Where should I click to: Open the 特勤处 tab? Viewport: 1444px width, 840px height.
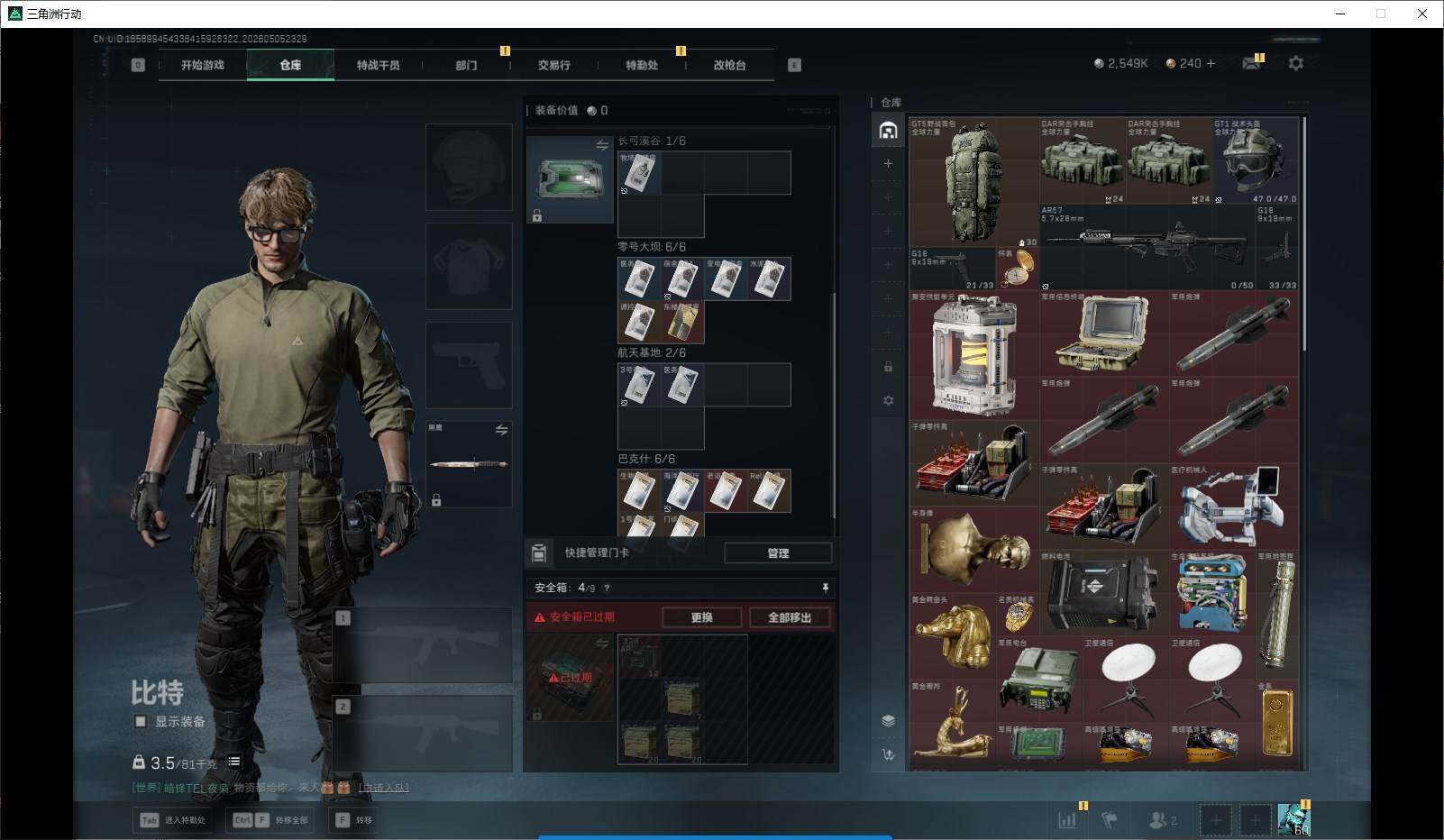tap(642, 65)
